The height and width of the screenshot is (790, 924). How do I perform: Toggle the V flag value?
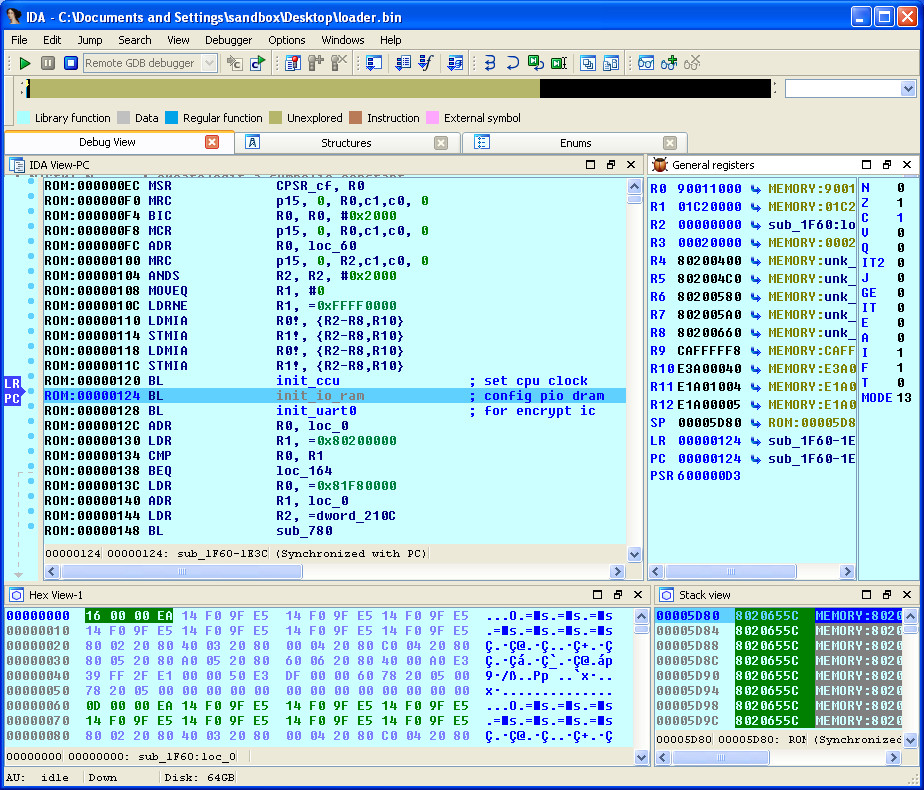900,233
